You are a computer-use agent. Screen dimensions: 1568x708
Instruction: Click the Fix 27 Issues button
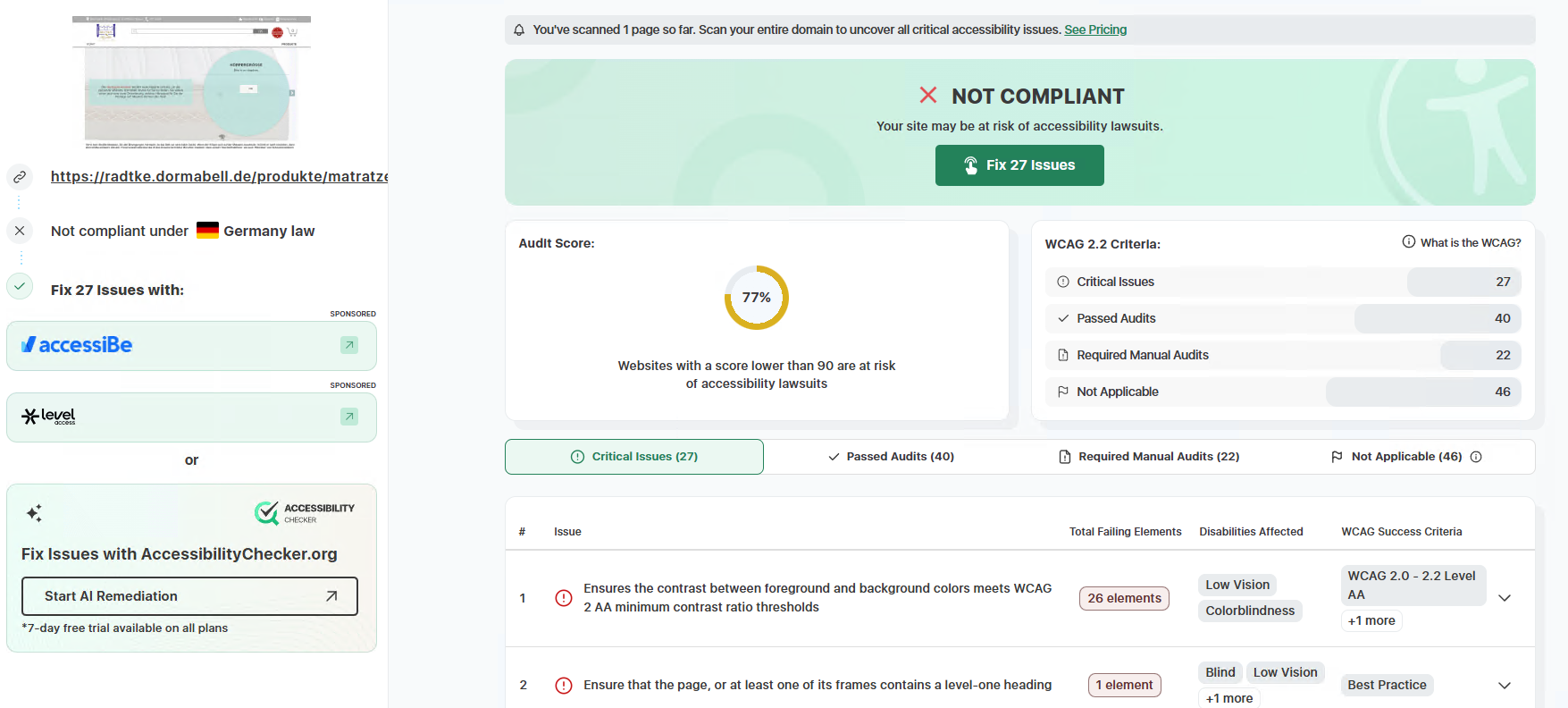pyautogui.click(x=1019, y=165)
